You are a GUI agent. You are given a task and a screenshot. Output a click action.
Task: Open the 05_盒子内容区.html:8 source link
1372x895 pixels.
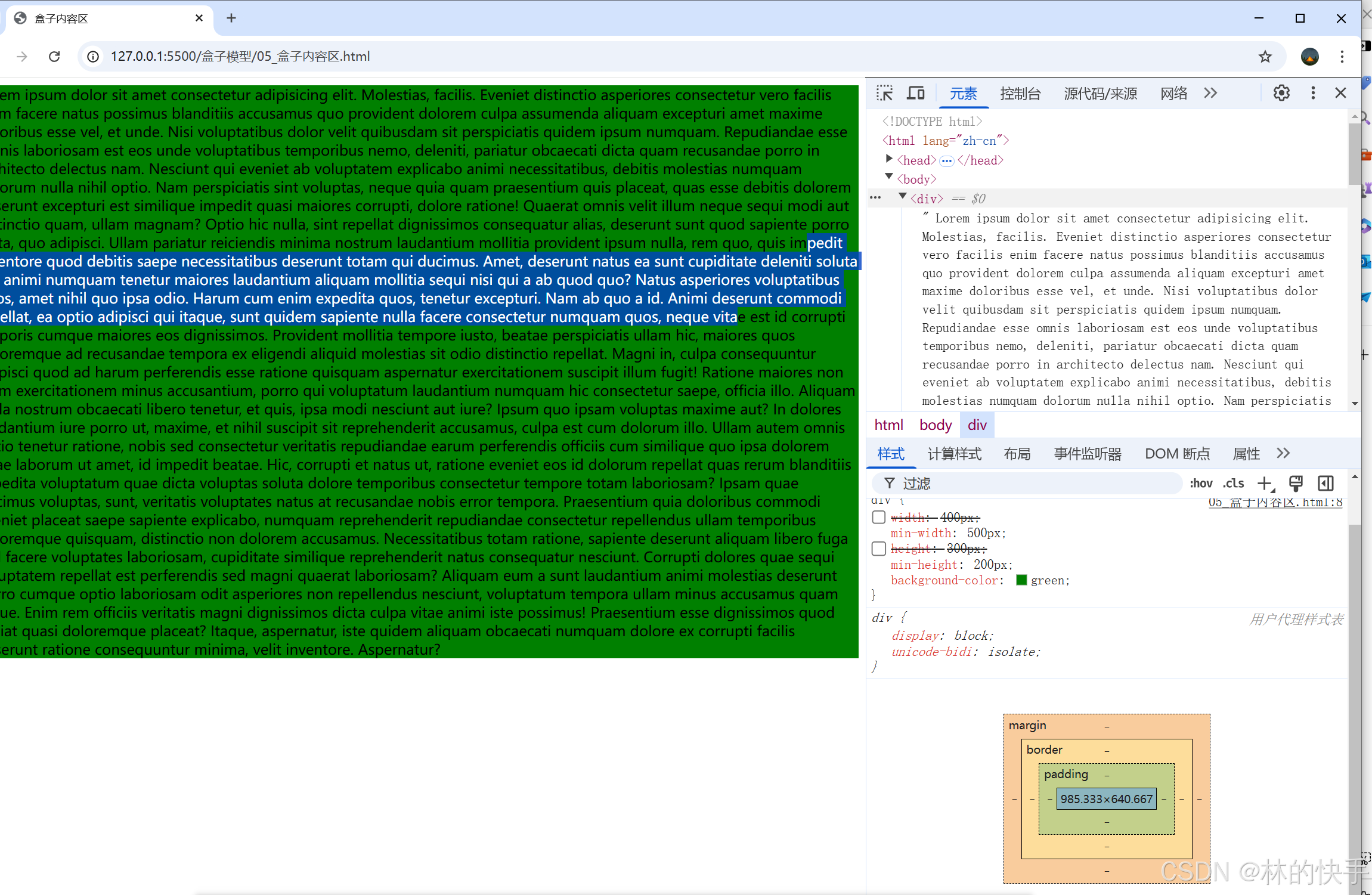(x=1275, y=503)
